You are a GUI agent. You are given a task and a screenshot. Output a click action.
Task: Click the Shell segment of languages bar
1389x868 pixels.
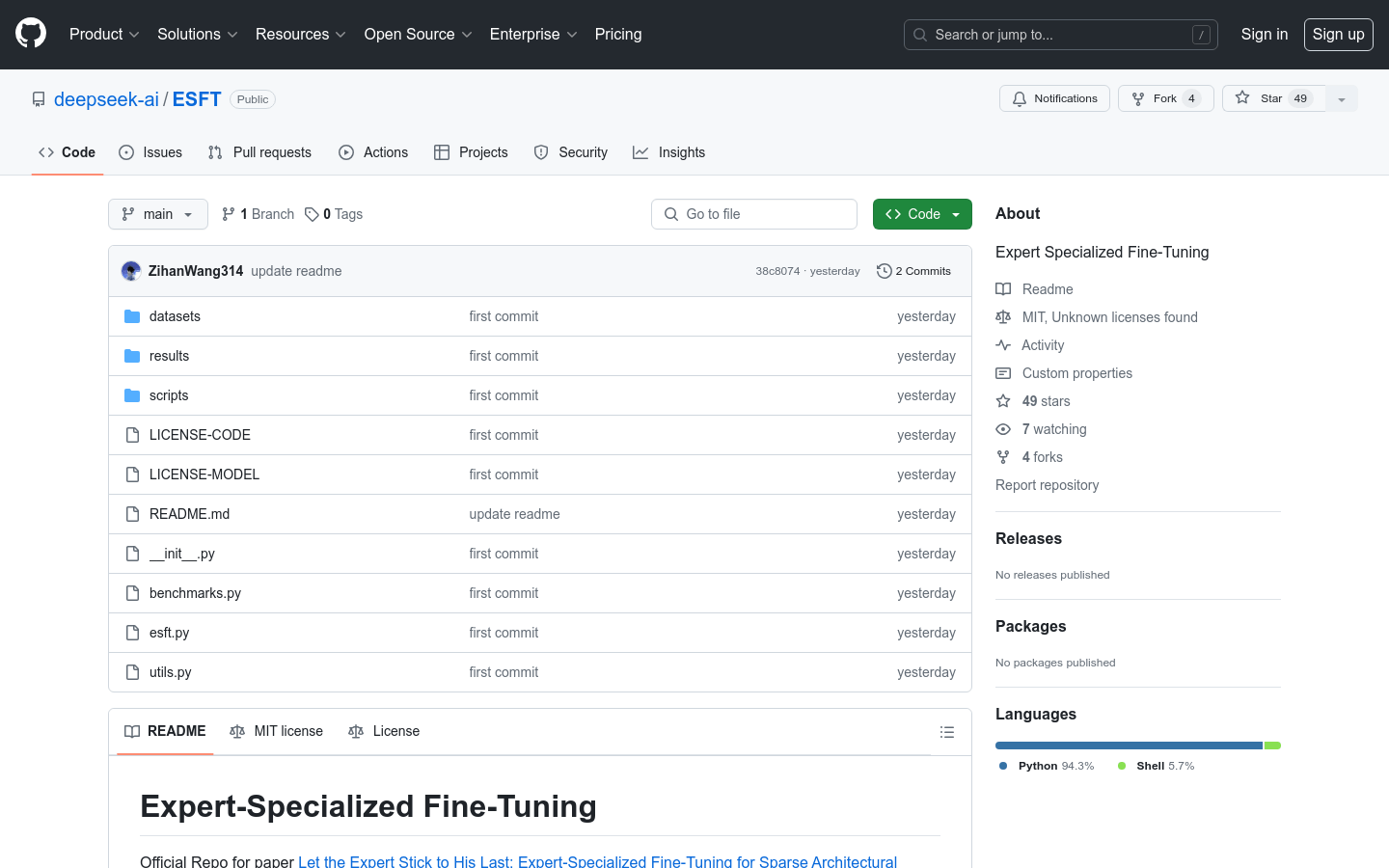pyautogui.click(x=1272, y=746)
